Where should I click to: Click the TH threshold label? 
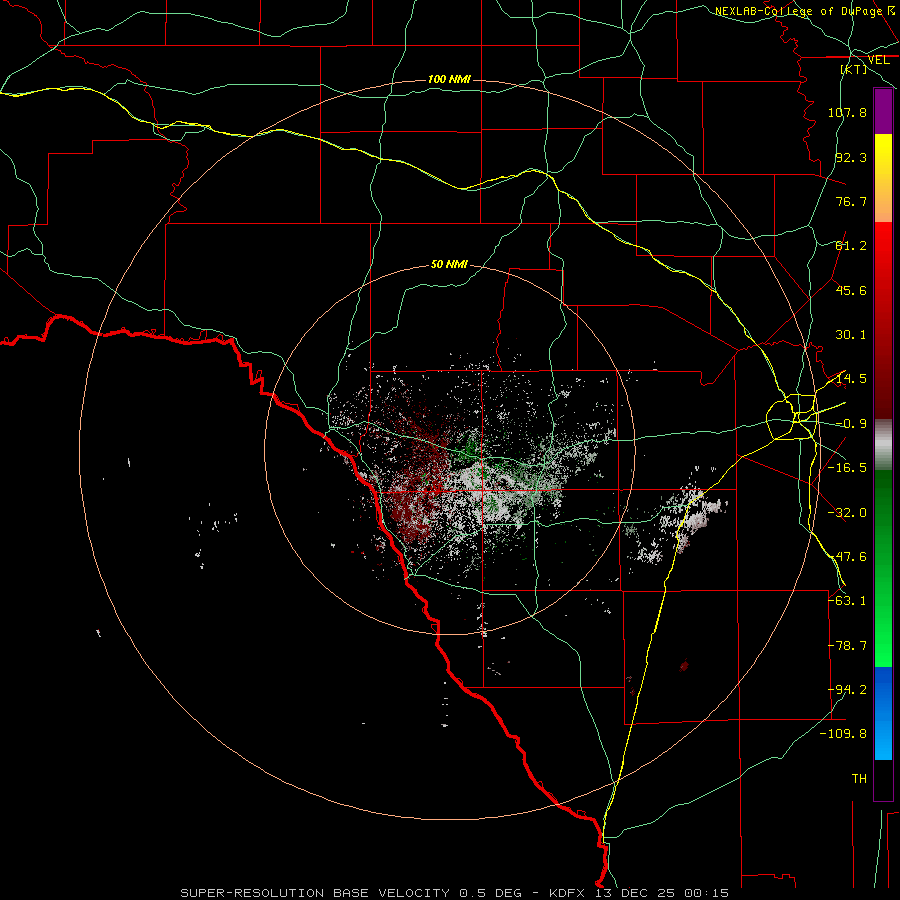coord(859,779)
